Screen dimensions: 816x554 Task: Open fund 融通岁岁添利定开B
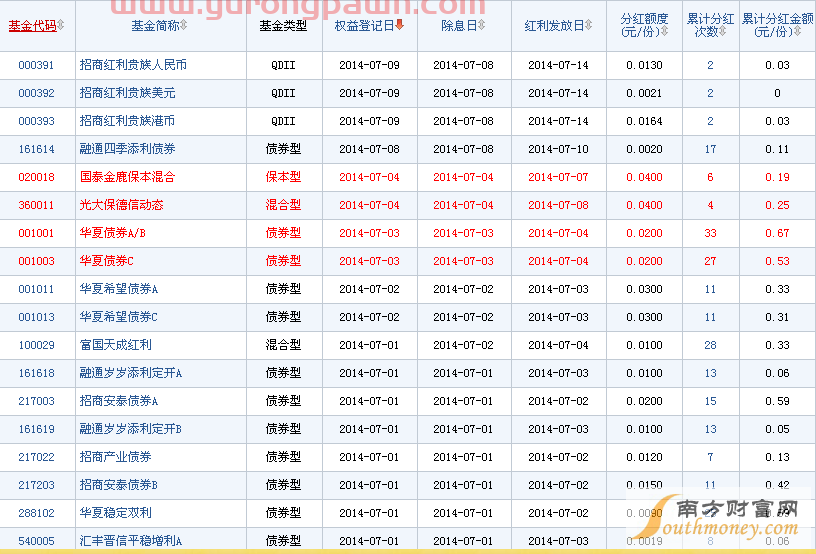click(x=131, y=430)
